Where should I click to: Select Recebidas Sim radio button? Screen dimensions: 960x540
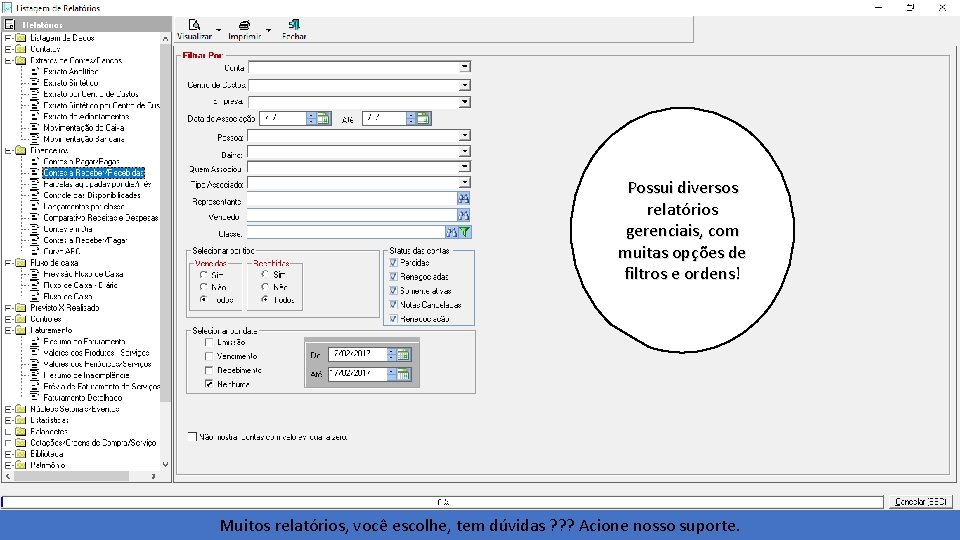(x=264, y=274)
